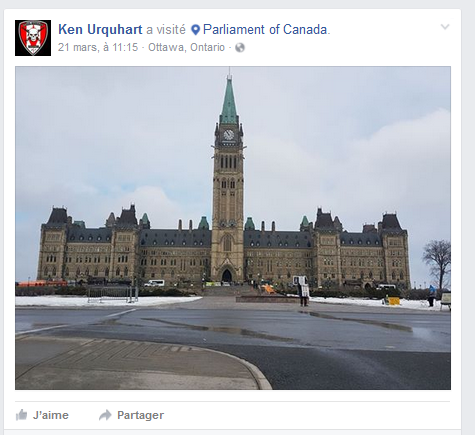Click the location pin icon beside Parliament
The width and height of the screenshot is (475, 435).
(195, 30)
